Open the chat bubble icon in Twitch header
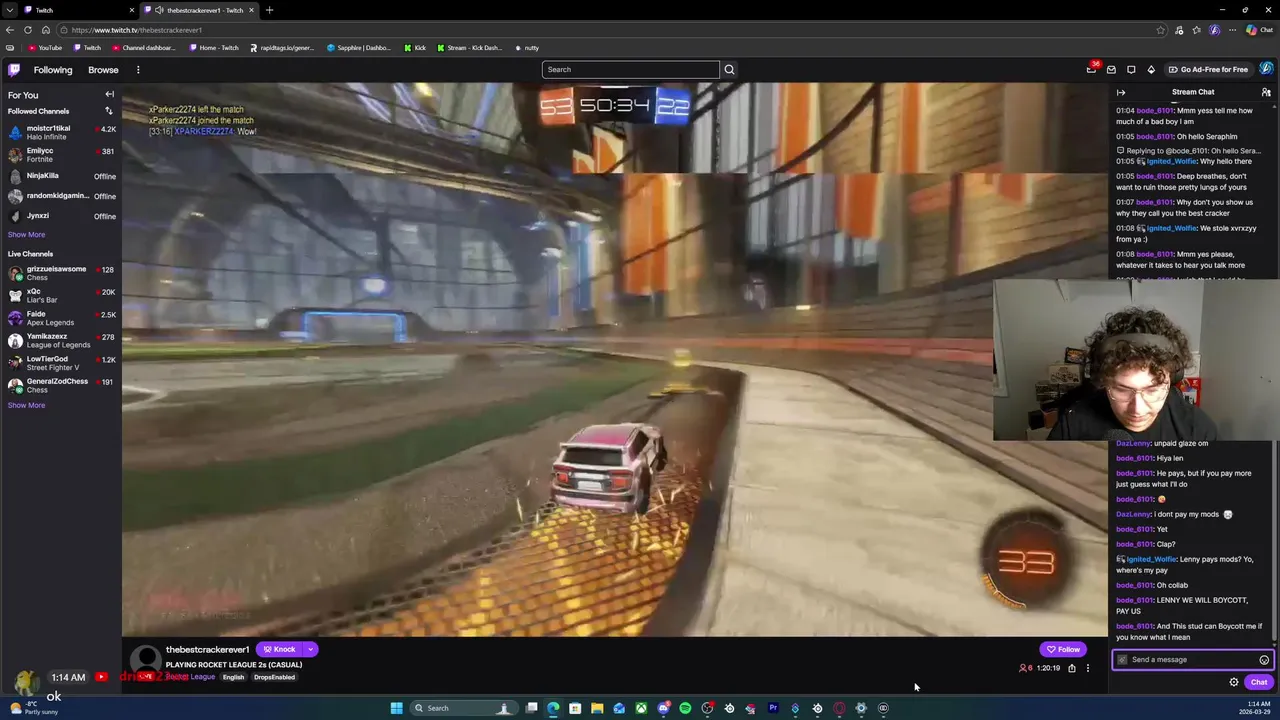The height and width of the screenshot is (720, 1280). pos(1131,69)
